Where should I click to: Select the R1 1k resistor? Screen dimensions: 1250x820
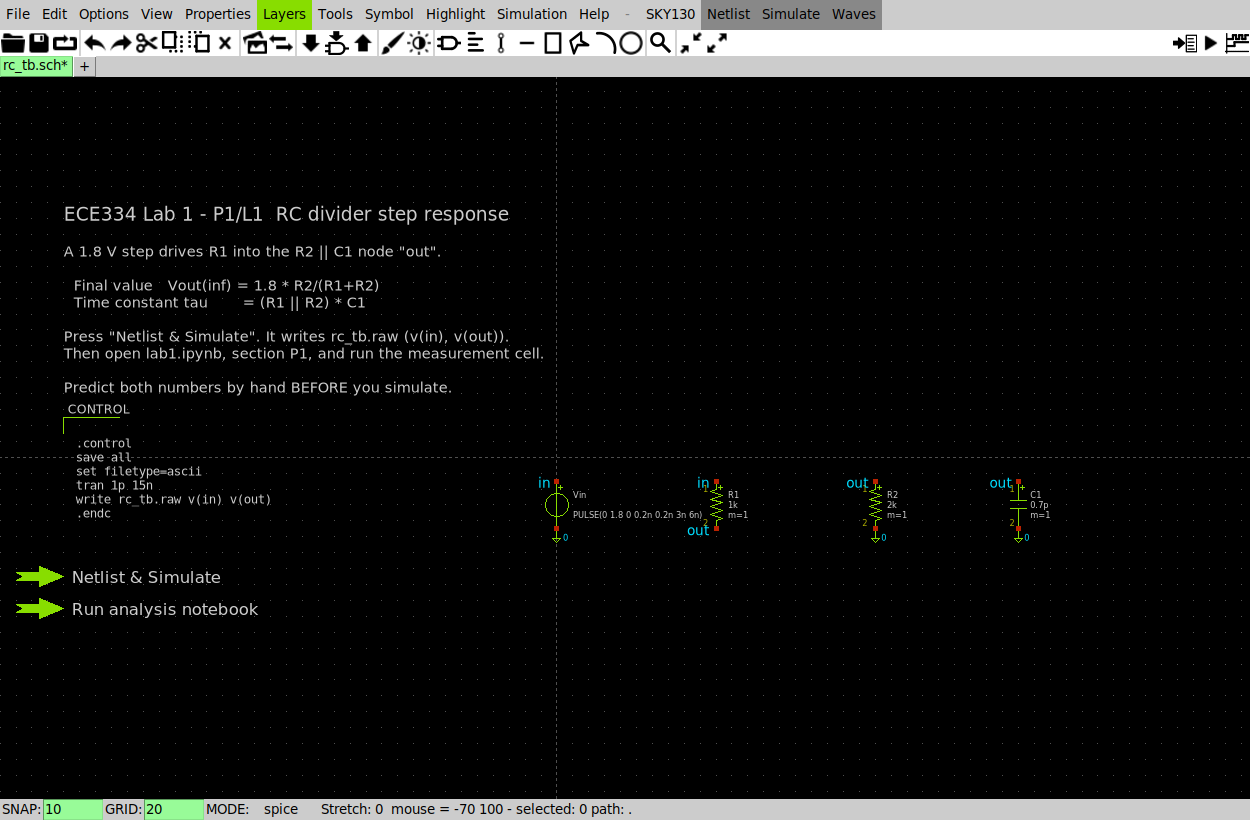click(716, 505)
